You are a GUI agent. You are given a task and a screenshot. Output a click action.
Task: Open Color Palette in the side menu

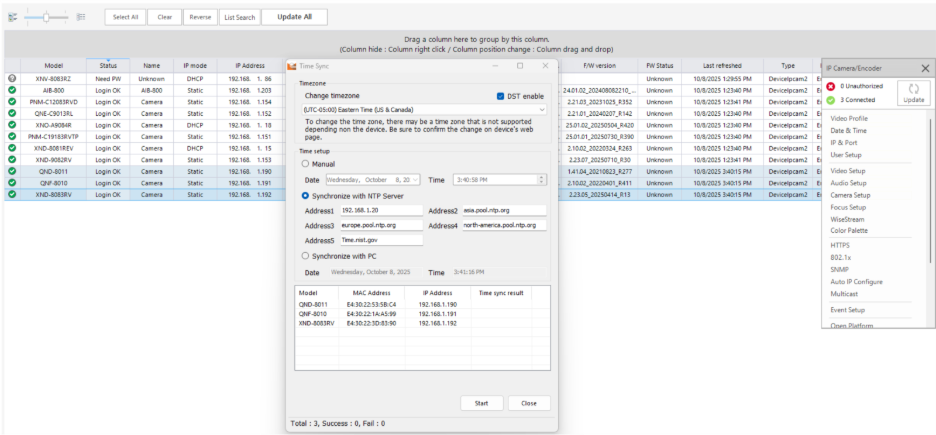click(x=849, y=230)
